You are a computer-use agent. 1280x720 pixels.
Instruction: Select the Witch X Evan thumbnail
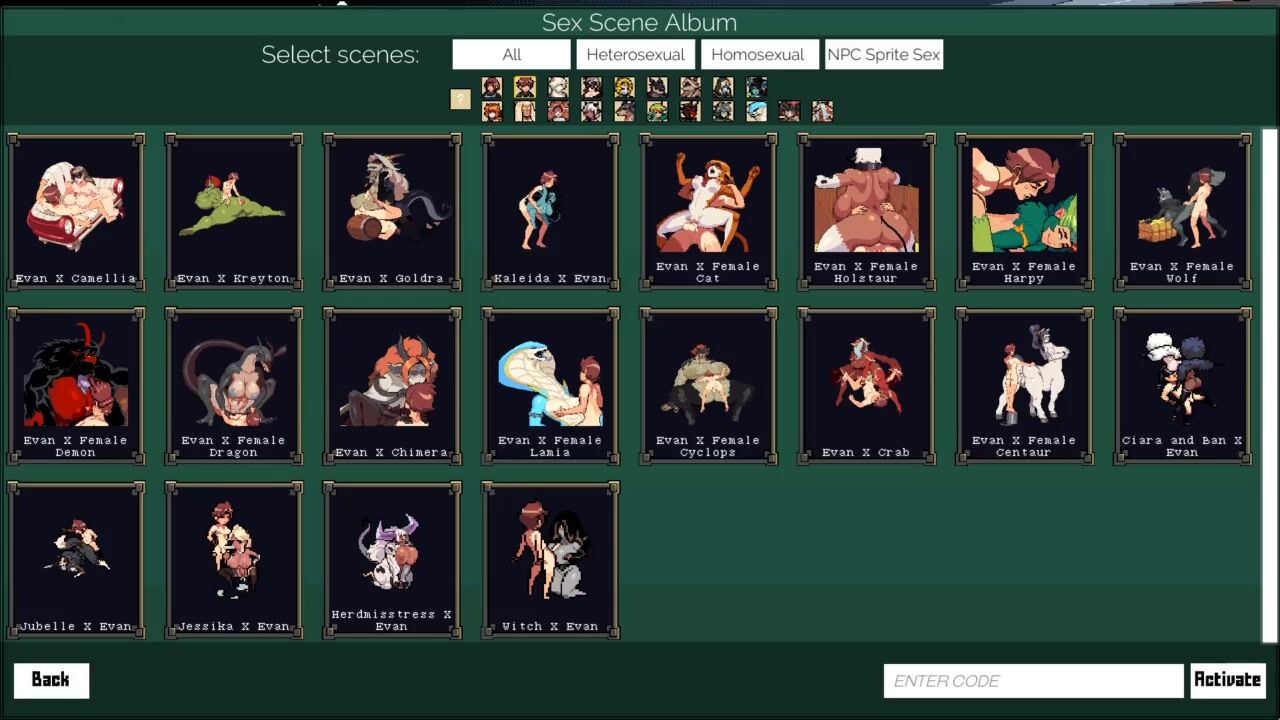coord(550,560)
